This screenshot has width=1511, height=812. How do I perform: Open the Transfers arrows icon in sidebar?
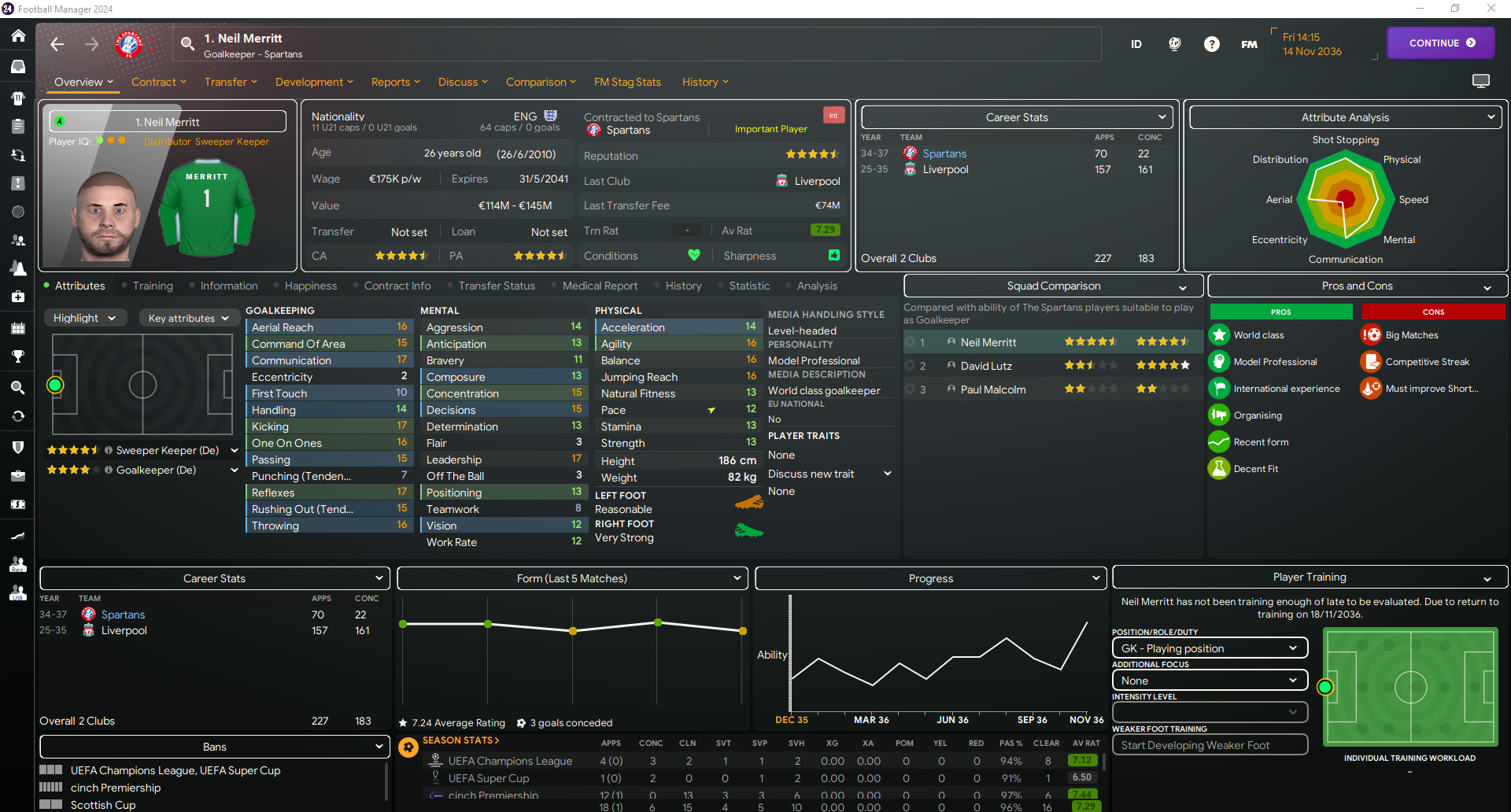click(x=18, y=416)
